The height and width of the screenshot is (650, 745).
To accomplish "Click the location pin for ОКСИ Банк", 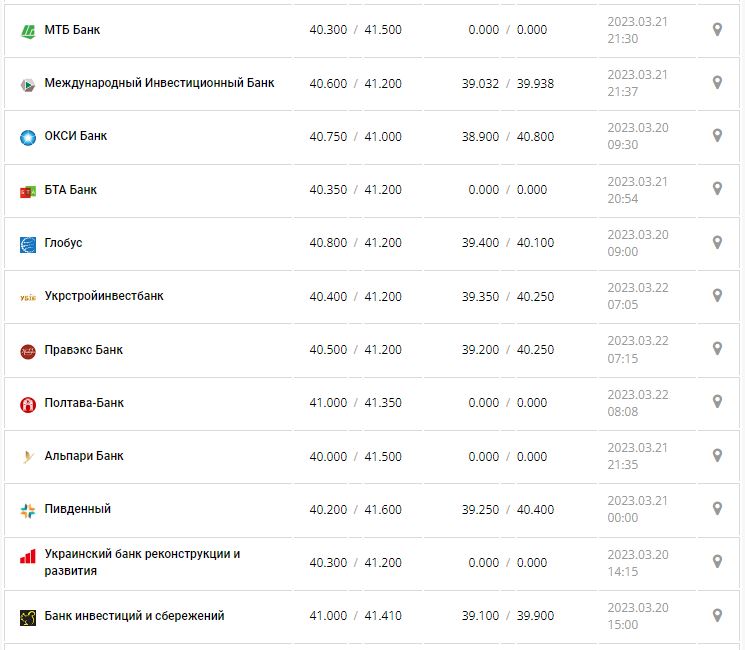I will tap(717, 136).
